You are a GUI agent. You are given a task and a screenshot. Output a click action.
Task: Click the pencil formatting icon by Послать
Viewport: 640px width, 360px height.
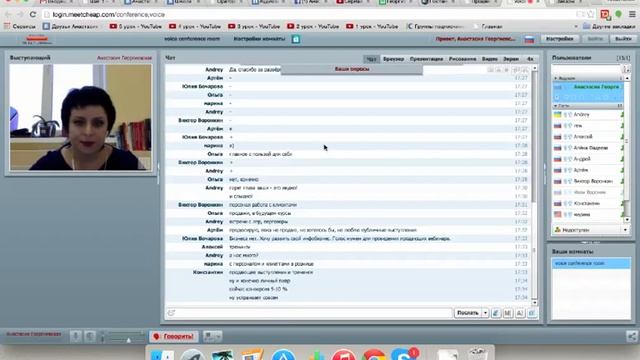[496, 313]
